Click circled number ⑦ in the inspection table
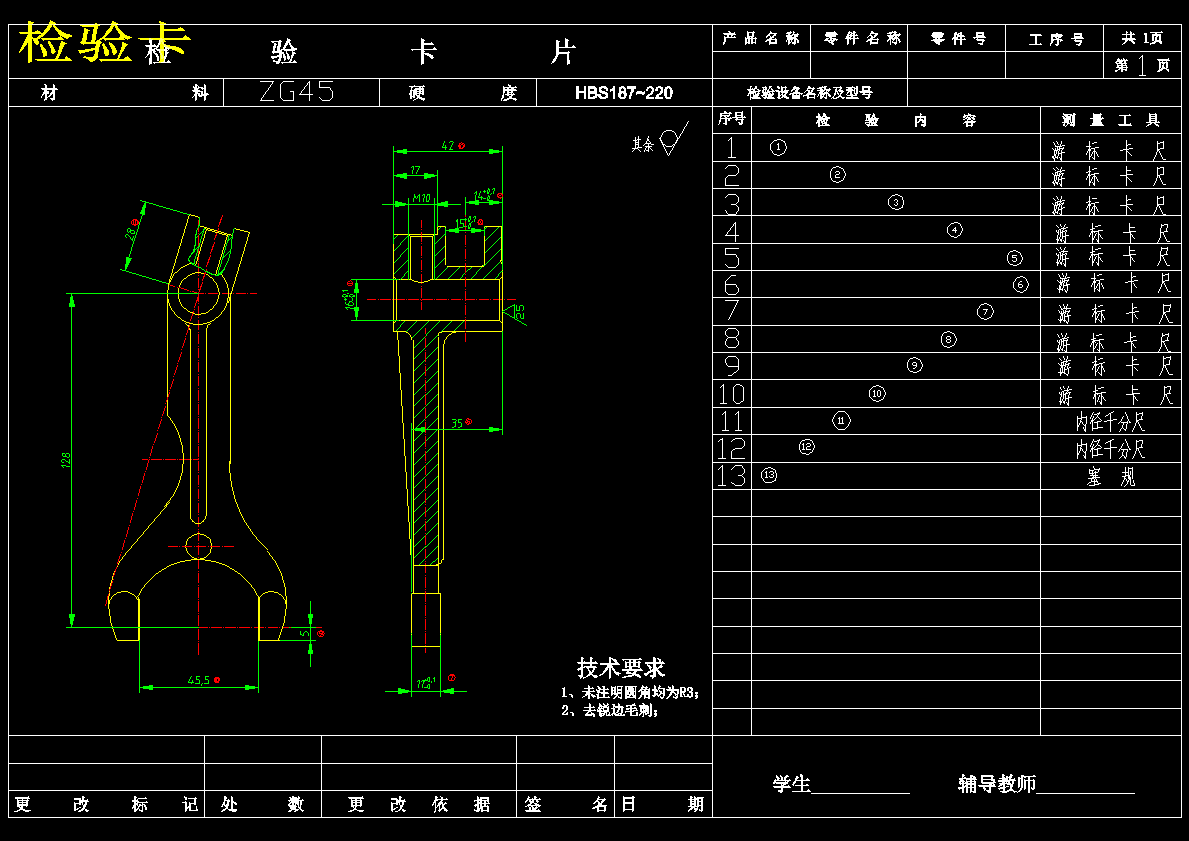This screenshot has height=841, width=1189. (985, 312)
